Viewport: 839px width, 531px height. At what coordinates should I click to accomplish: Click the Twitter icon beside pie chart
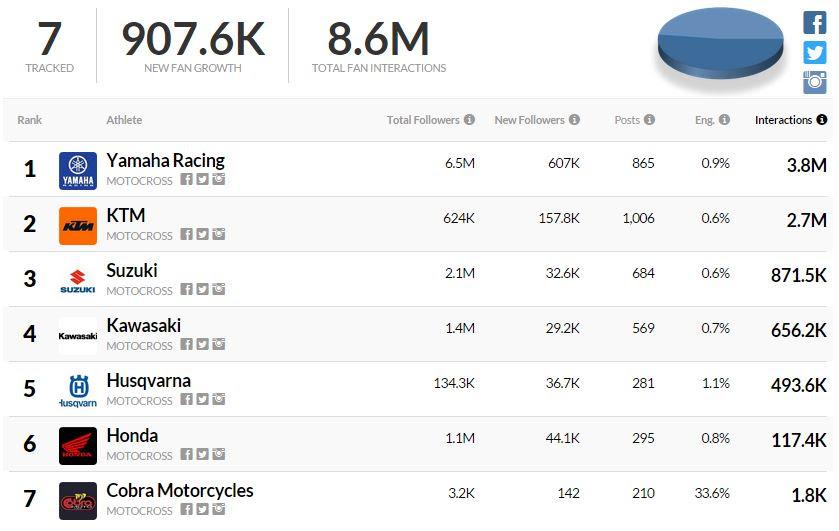point(815,52)
